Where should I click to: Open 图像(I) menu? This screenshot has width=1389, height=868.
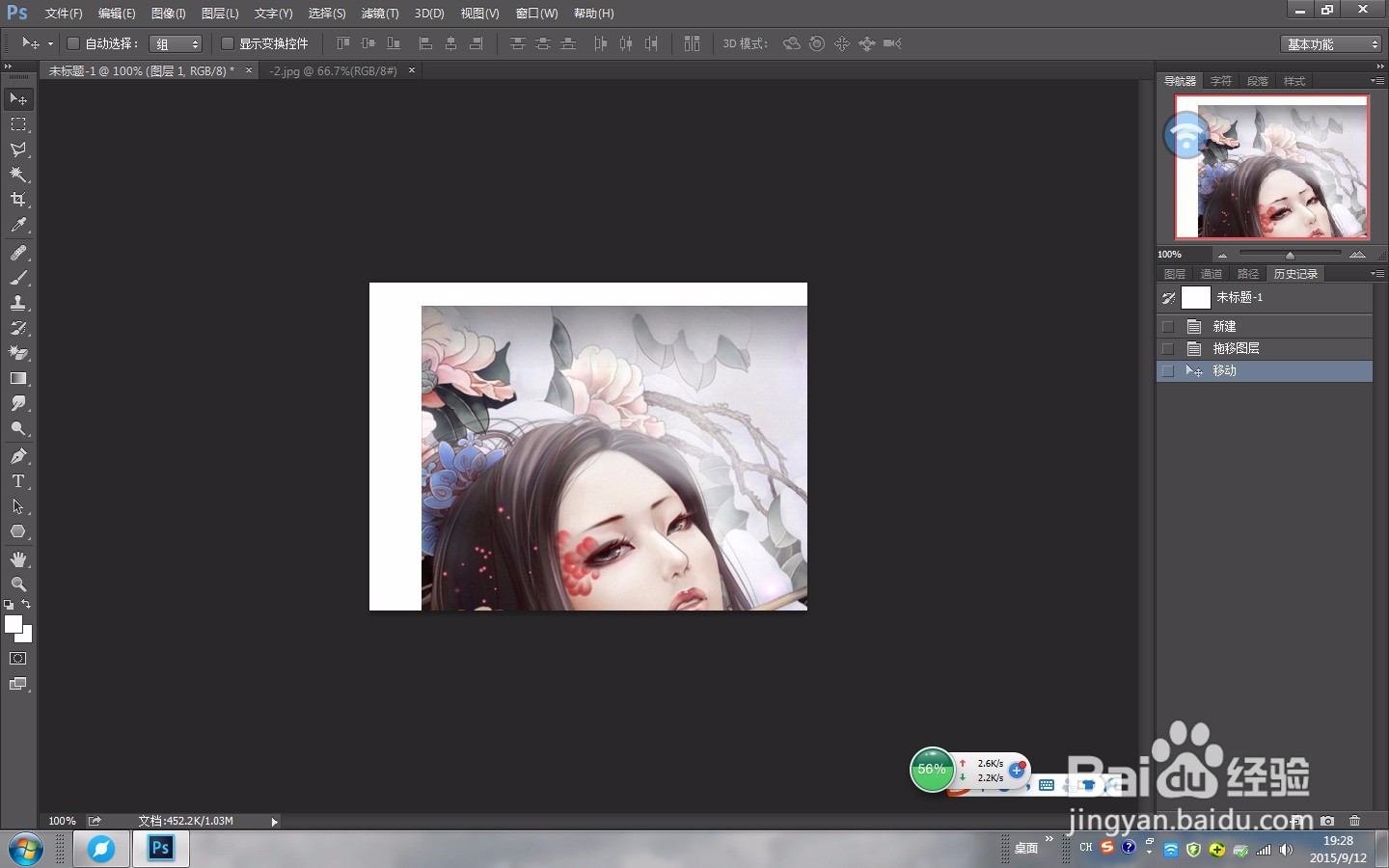(x=168, y=14)
